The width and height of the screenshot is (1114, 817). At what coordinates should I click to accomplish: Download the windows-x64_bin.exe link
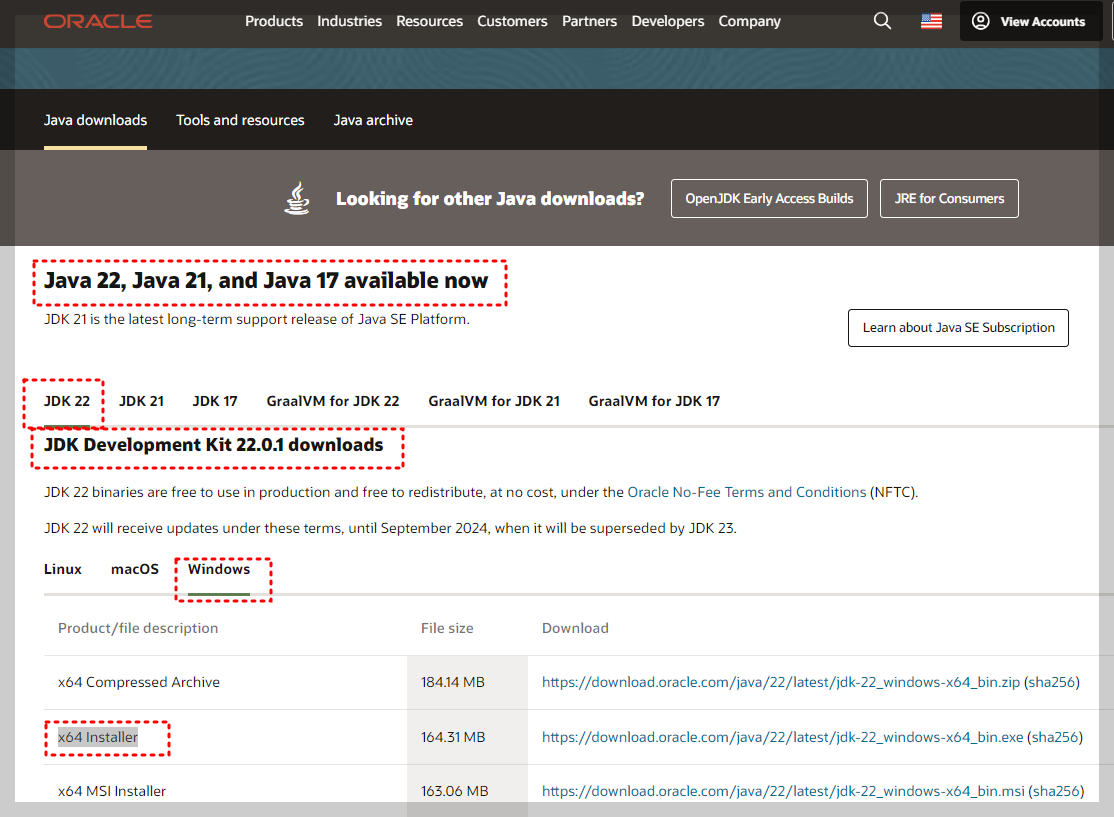[782, 737]
